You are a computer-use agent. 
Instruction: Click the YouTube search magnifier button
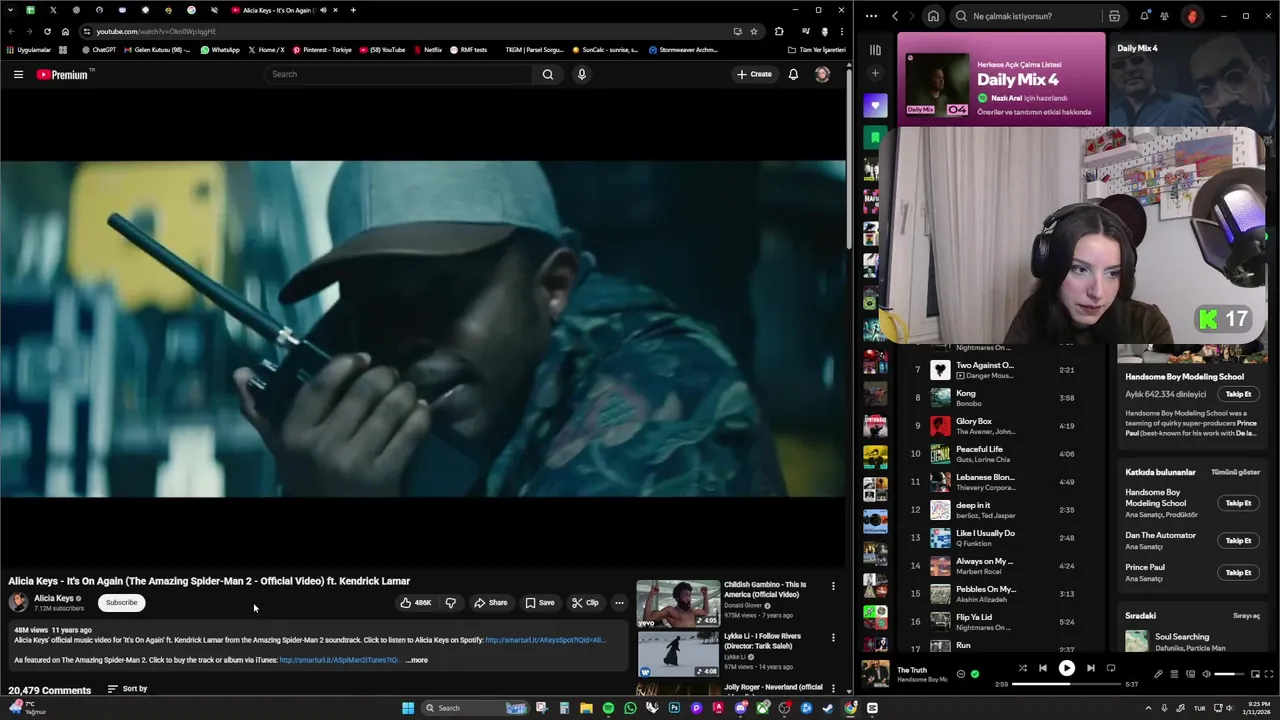tap(547, 74)
